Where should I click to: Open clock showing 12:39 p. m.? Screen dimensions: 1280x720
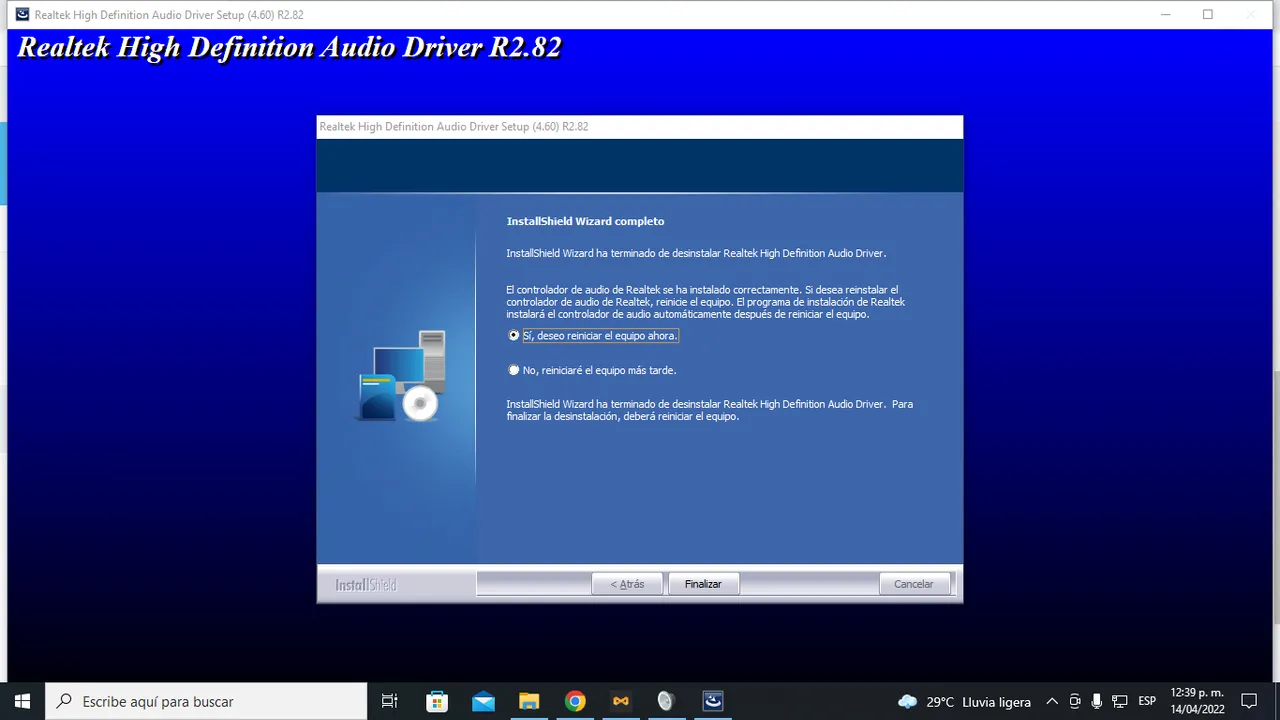(1197, 701)
